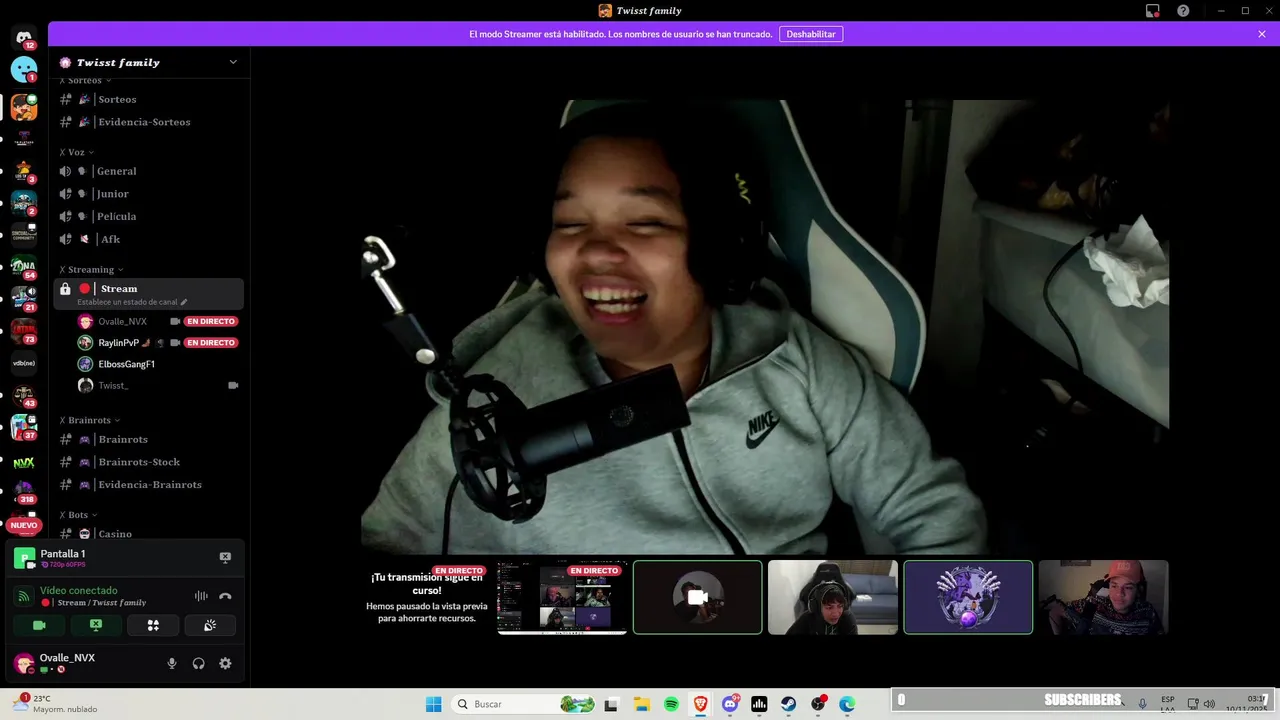Select the Stream voice channel
This screenshot has width=1280, height=720.
(x=148, y=294)
